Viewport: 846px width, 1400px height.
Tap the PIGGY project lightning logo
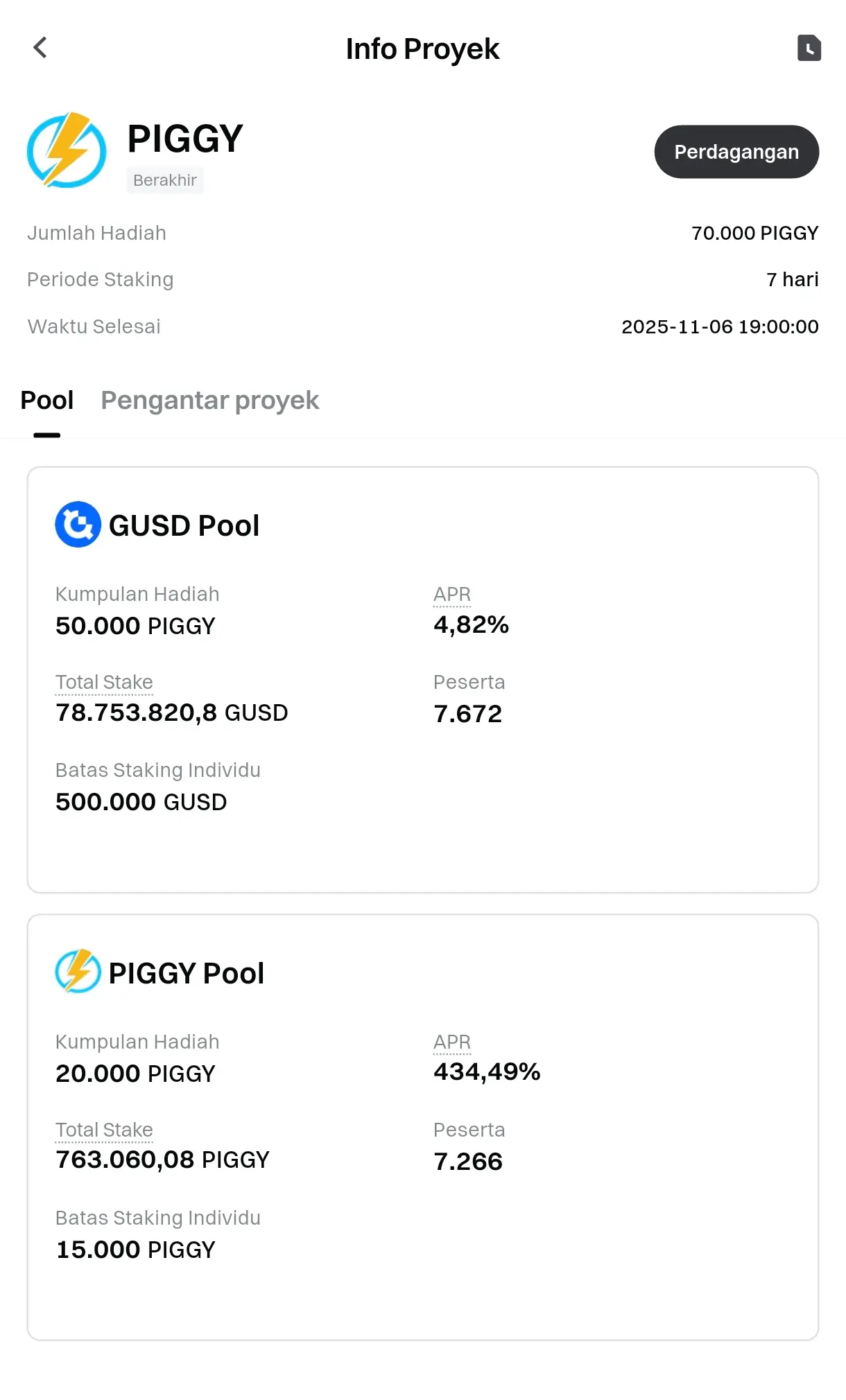tap(67, 150)
